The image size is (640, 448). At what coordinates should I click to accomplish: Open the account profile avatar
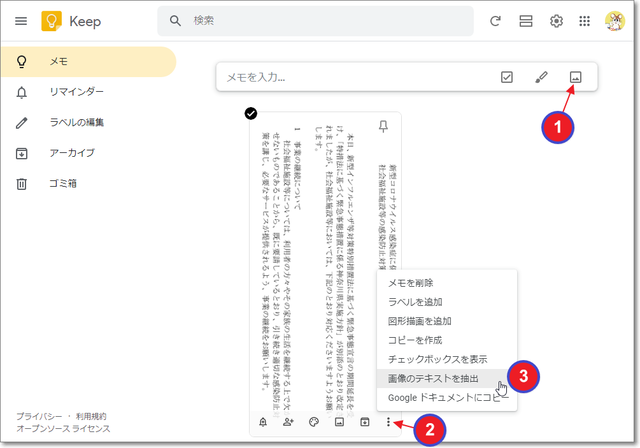(x=616, y=21)
